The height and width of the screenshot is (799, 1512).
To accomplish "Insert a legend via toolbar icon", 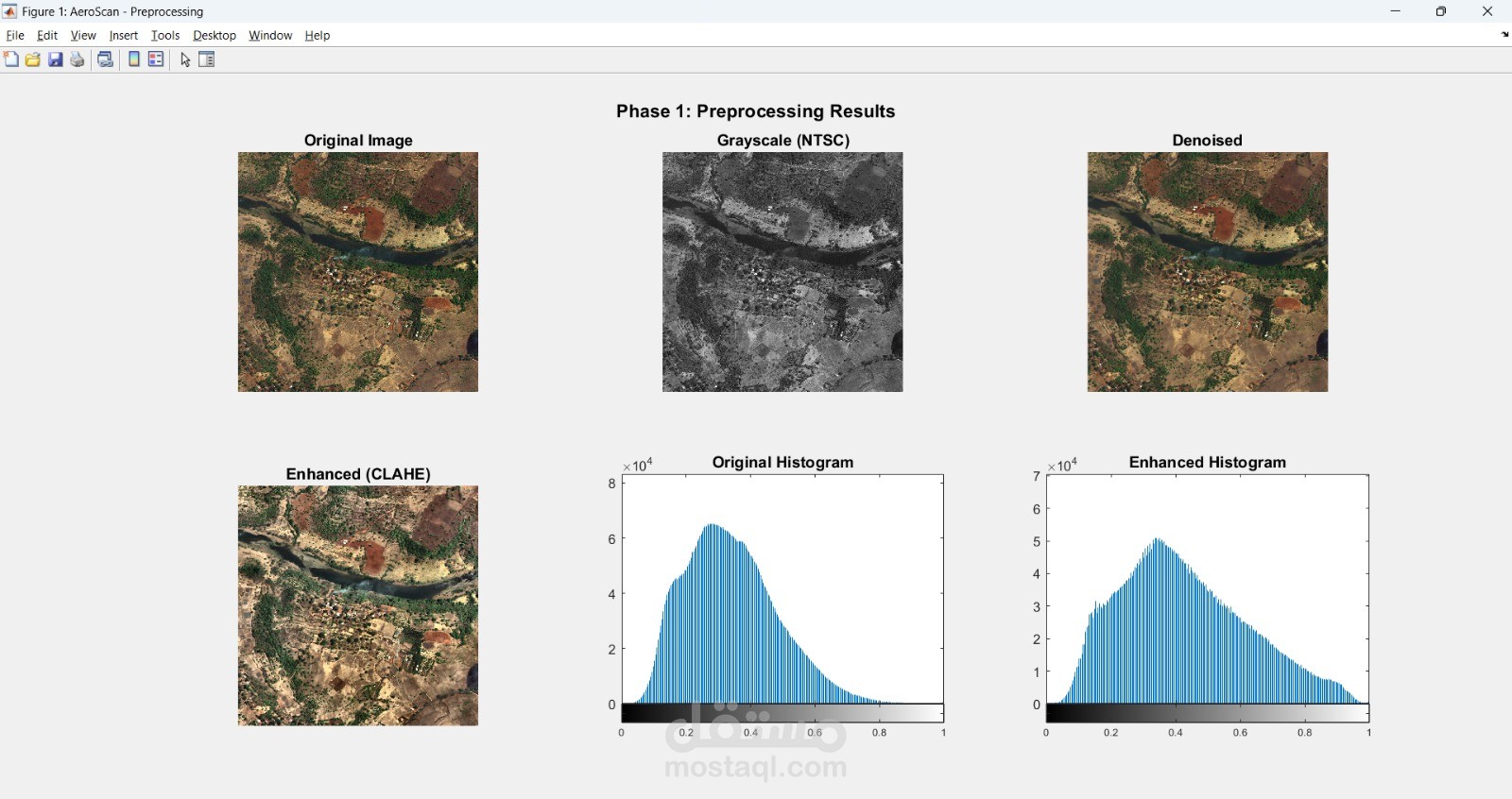I will tap(156, 59).
